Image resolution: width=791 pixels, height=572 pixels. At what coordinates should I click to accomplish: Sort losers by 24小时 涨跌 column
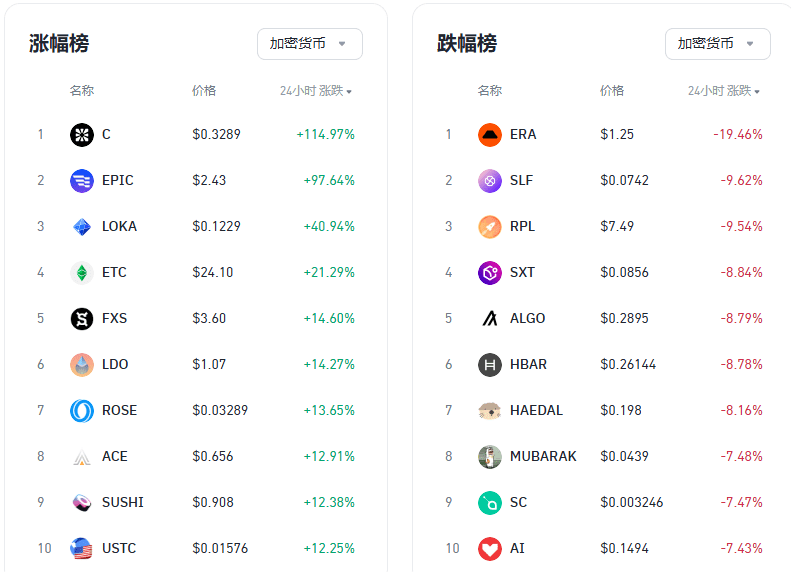724,91
